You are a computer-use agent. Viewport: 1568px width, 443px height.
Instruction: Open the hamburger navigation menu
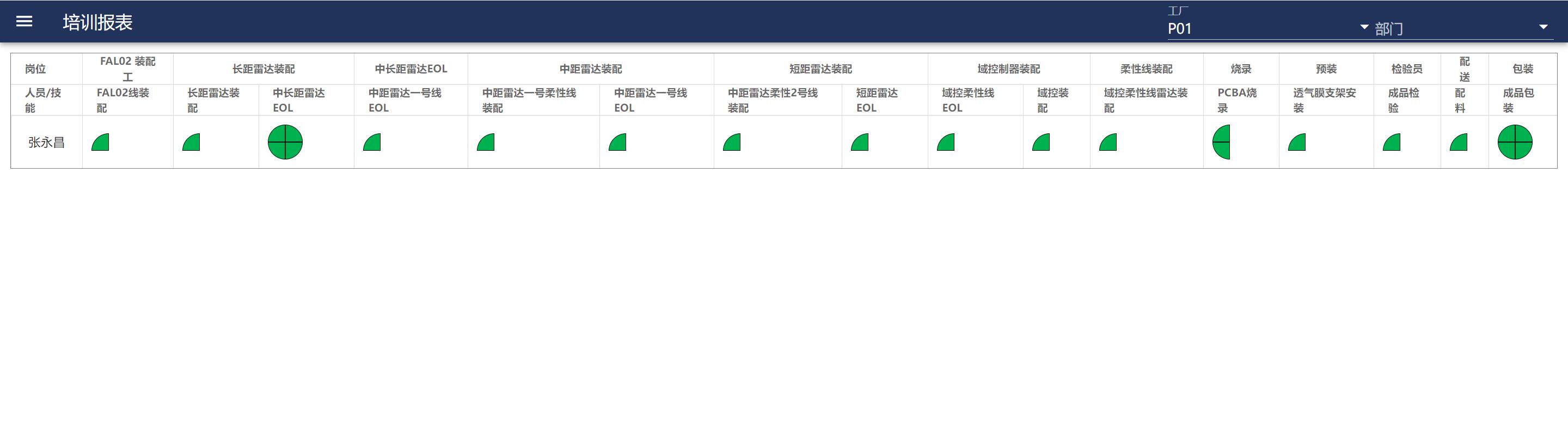point(24,22)
